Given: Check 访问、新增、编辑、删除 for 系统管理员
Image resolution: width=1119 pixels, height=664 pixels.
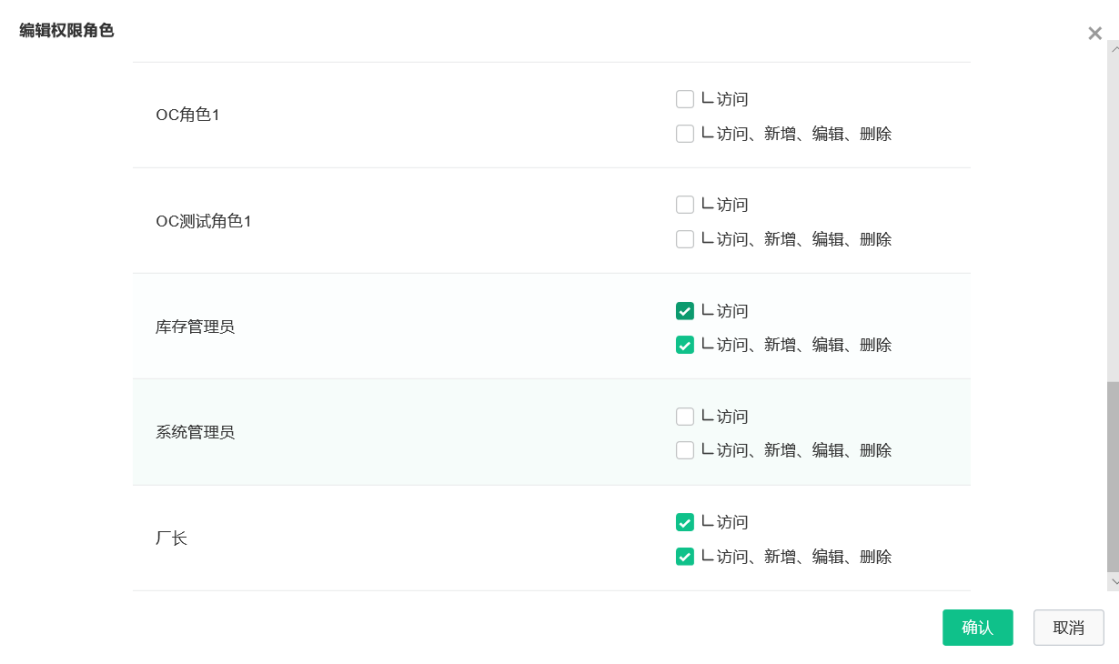Looking at the screenshot, I should tap(684, 450).
